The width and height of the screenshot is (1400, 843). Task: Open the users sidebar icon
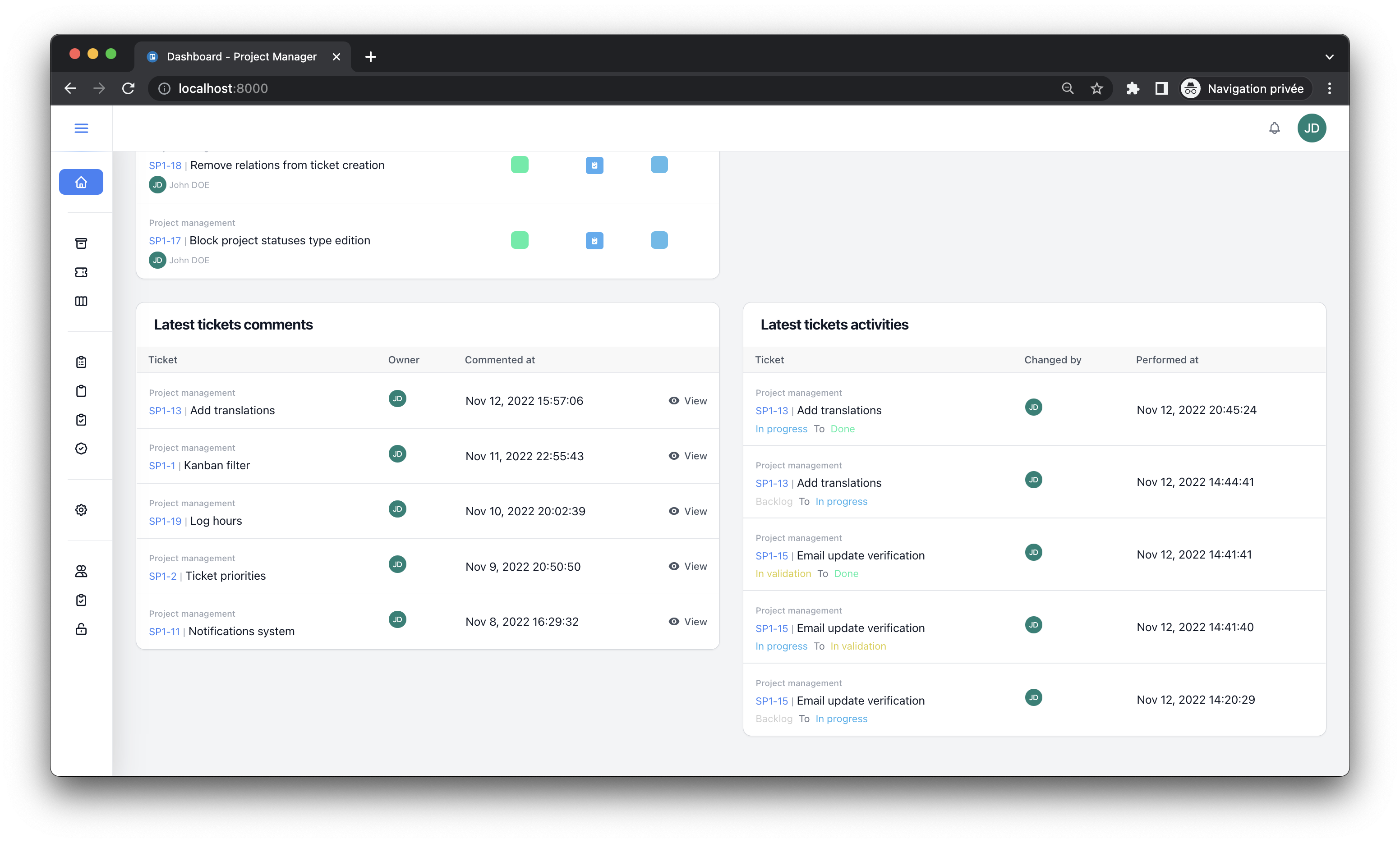(x=81, y=572)
